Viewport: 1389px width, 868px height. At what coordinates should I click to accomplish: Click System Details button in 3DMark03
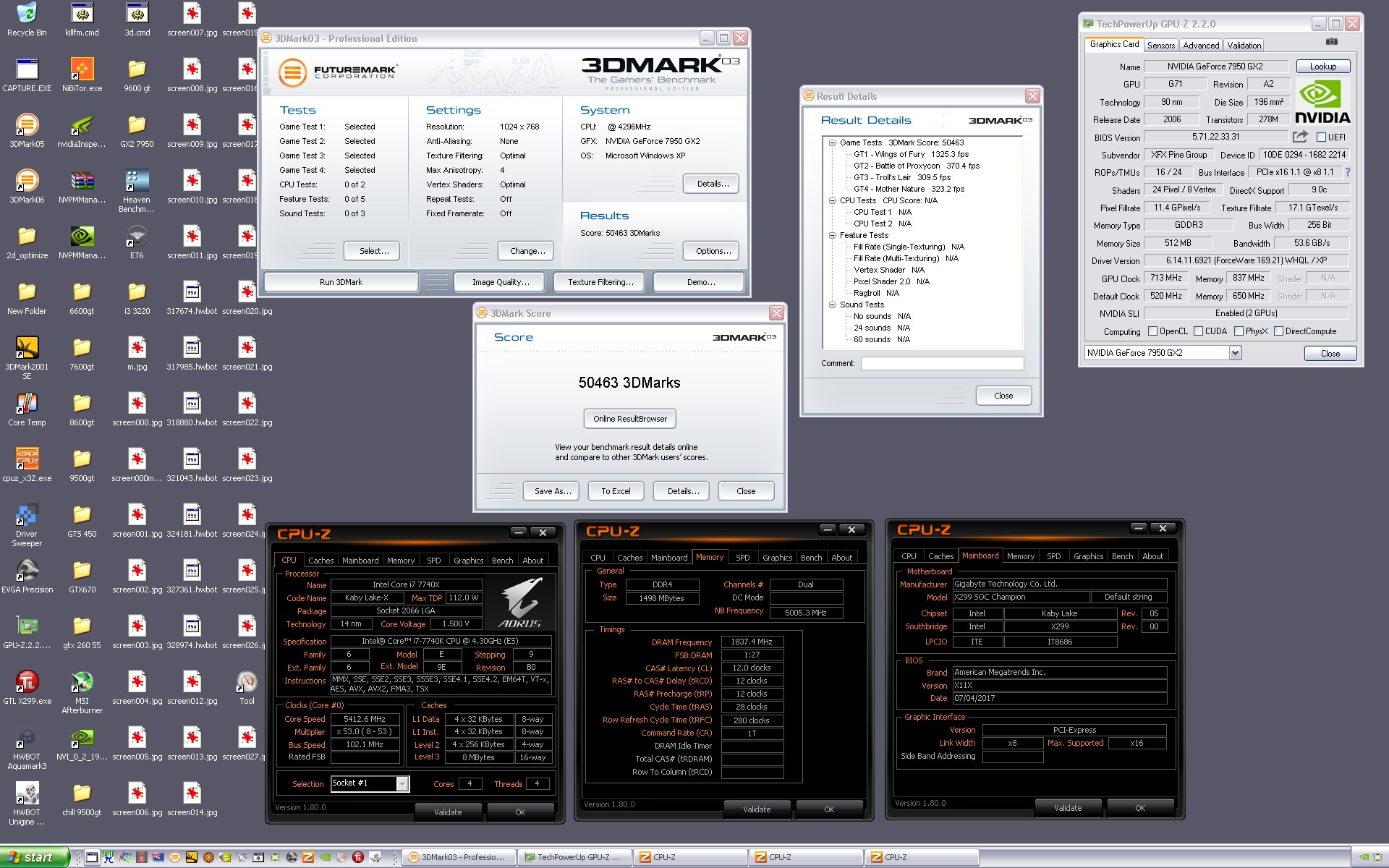click(x=713, y=184)
